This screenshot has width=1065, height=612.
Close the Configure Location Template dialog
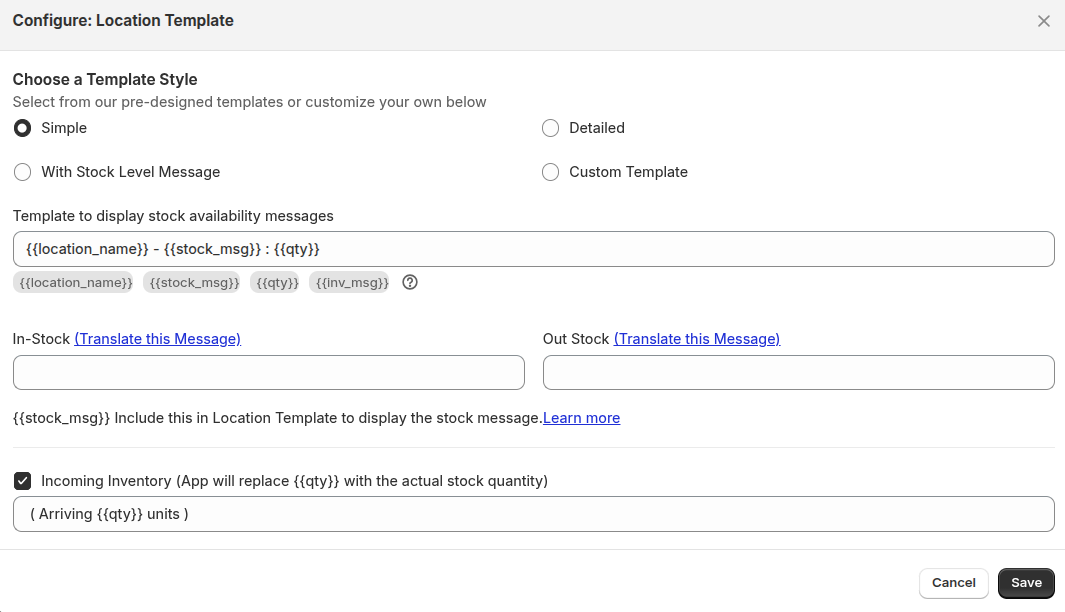point(1043,21)
